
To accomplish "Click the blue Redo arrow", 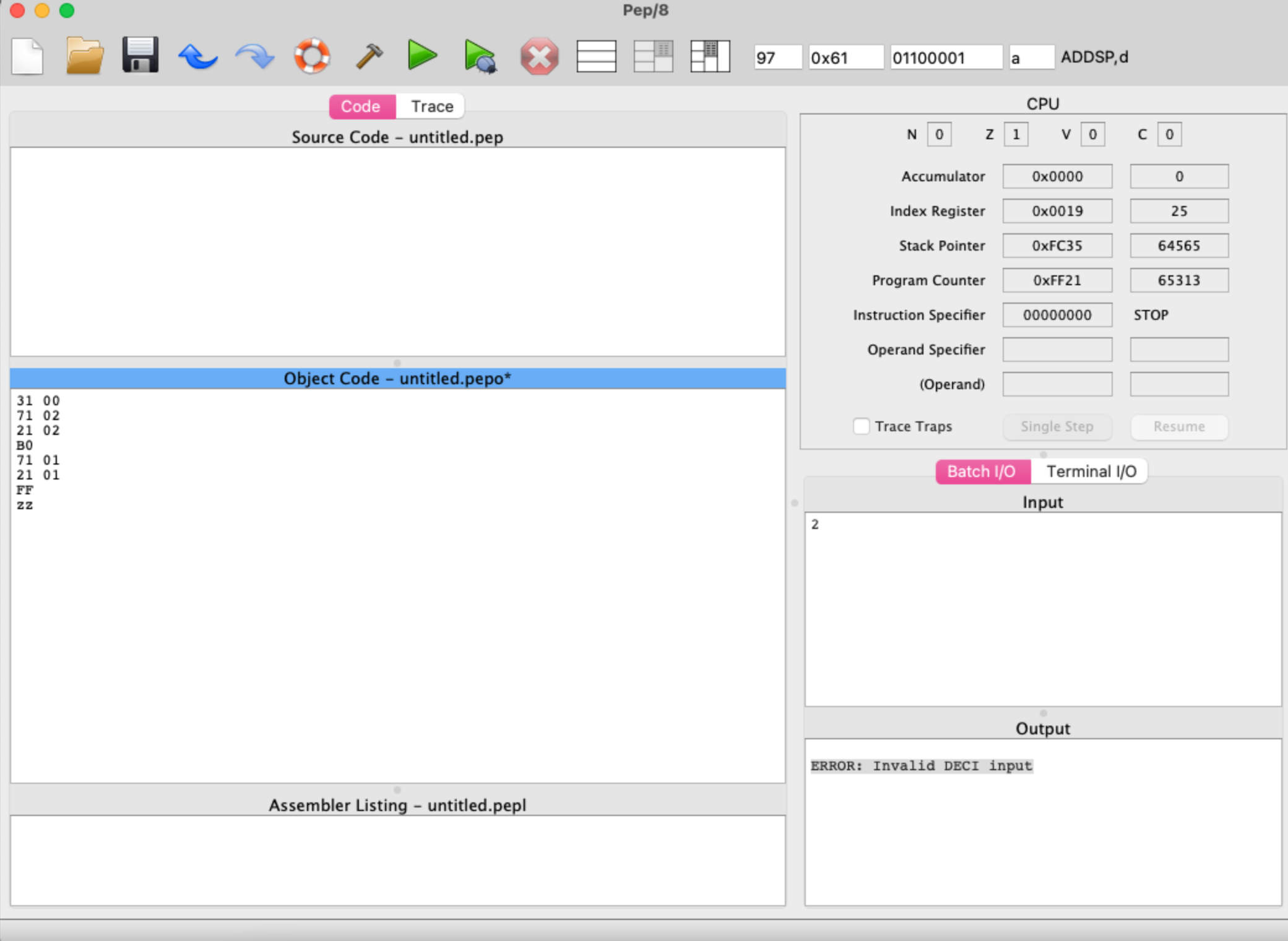I will coord(254,57).
